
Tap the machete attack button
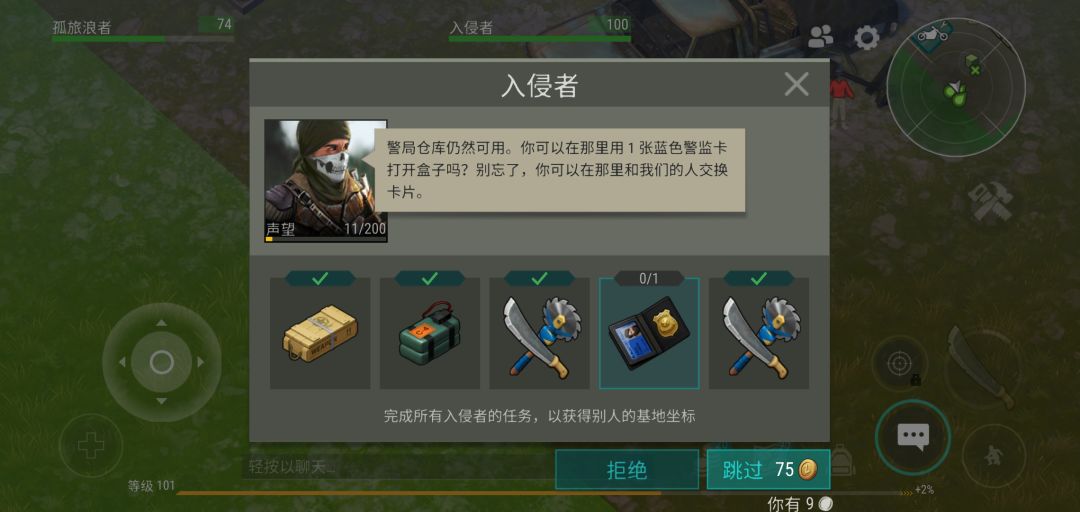tap(980, 365)
